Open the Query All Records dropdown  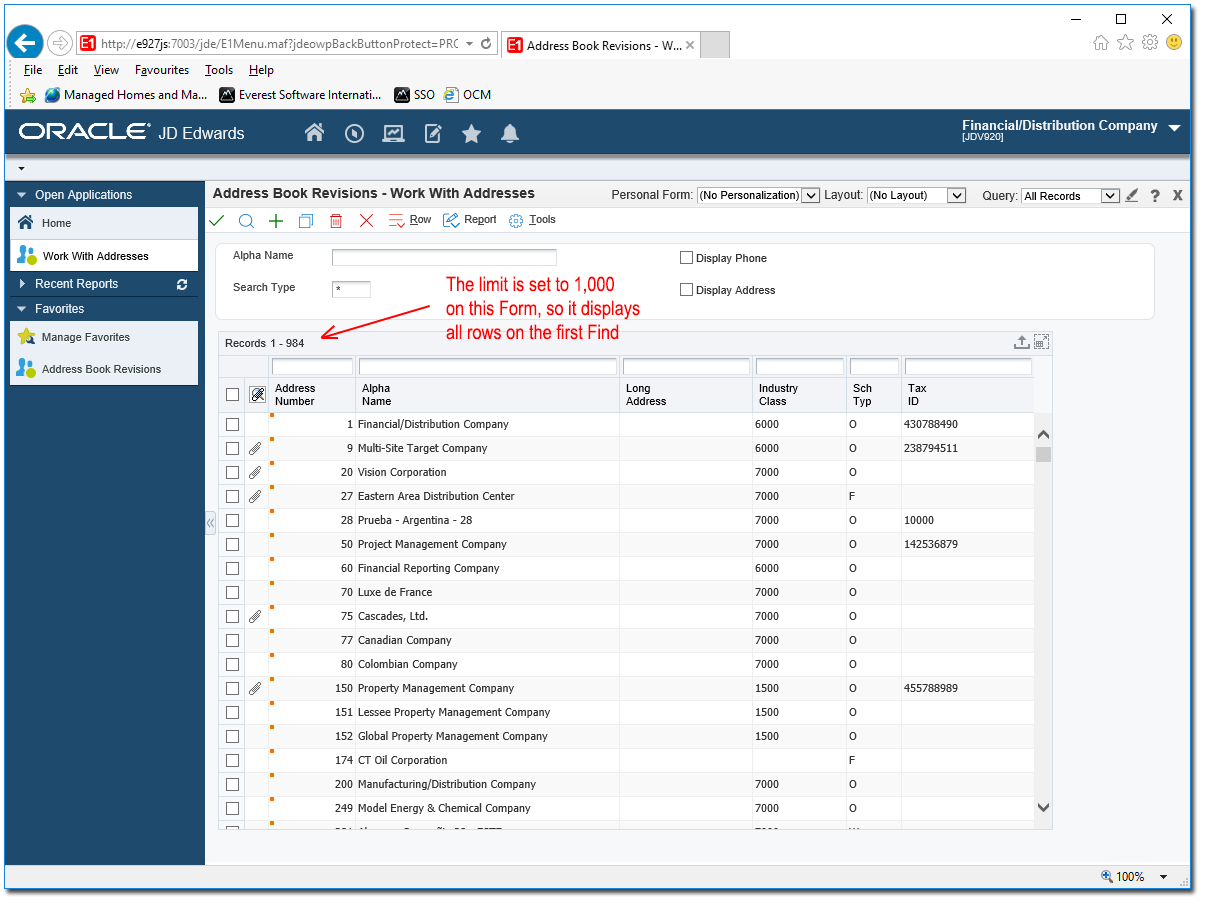point(1070,196)
